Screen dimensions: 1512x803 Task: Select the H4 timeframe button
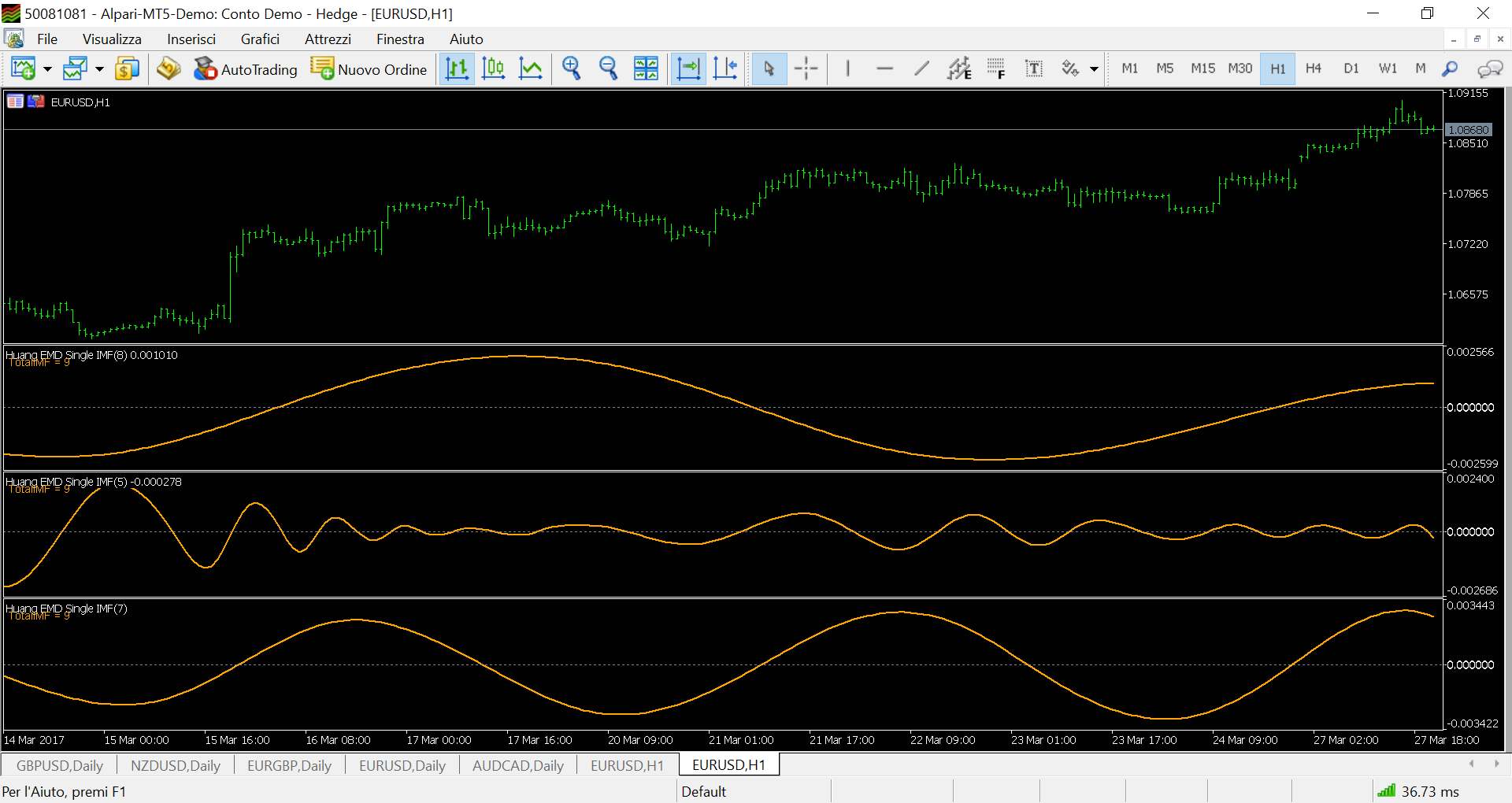pyautogui.click(x=1313, y=69)
